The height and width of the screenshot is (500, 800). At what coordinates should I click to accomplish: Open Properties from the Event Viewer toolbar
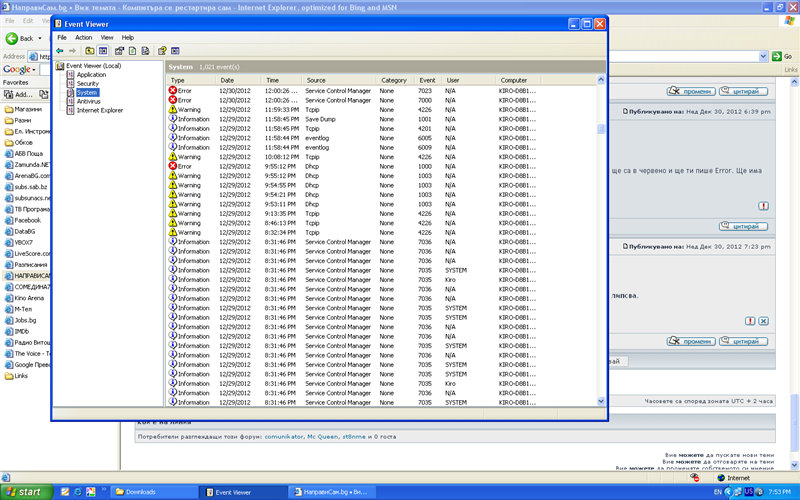[119, 51]
